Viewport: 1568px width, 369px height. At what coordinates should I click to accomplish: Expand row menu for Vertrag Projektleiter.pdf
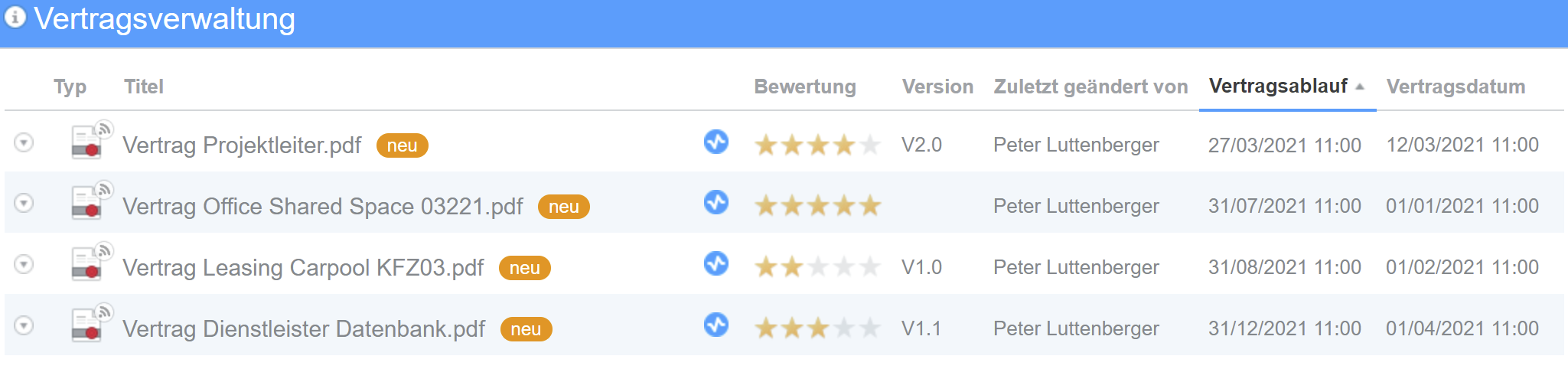(24, 142)
